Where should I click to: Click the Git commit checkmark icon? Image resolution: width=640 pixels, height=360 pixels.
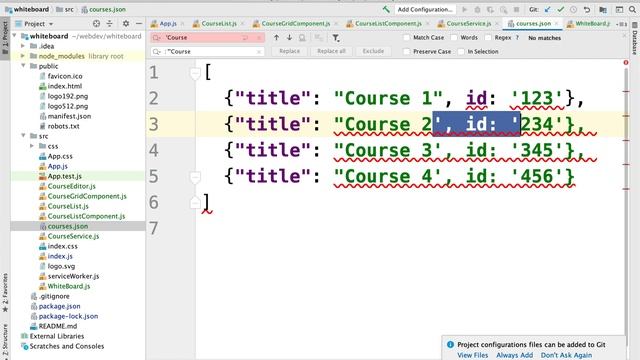(x=560, y=9)
